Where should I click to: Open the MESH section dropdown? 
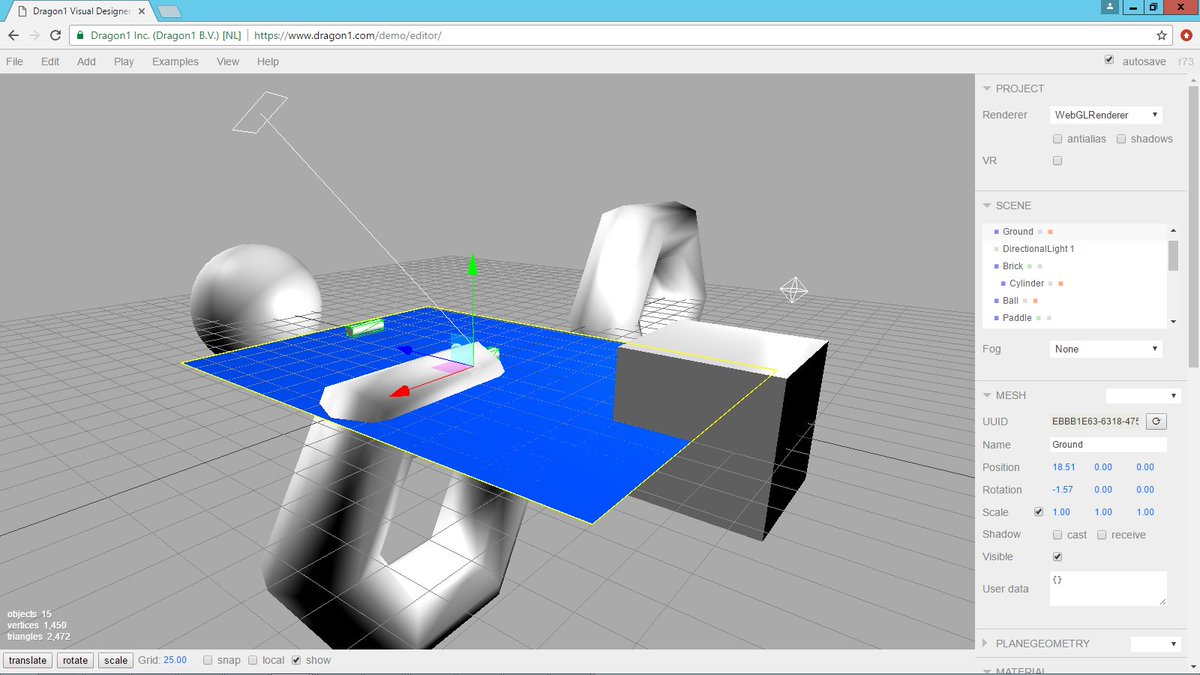pyautogui.click(x=1143, y=396)
